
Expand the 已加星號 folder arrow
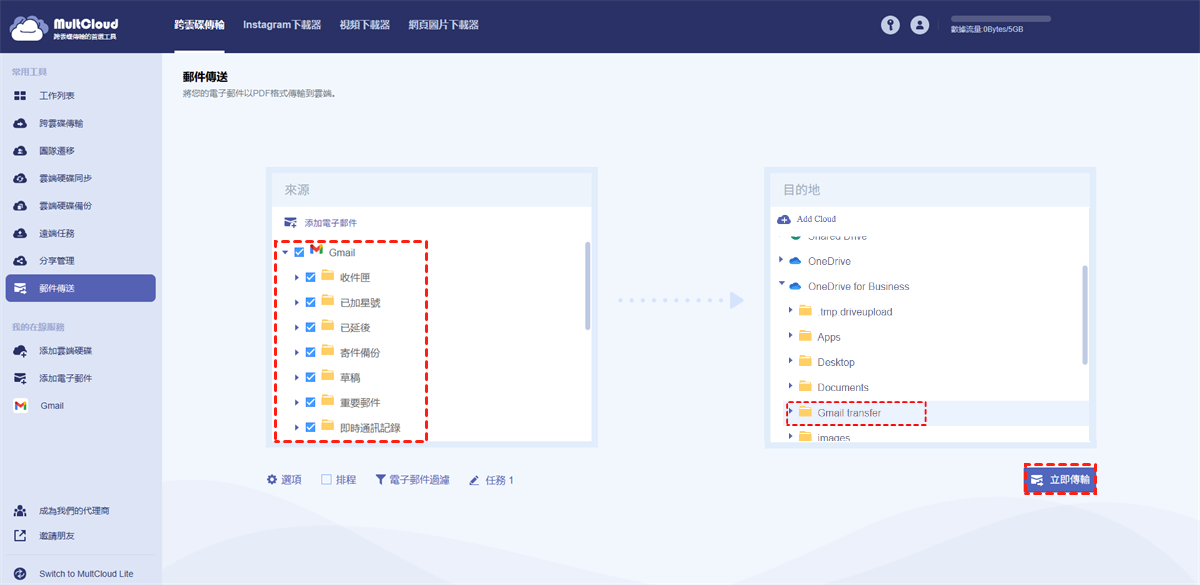pos(297,302)
